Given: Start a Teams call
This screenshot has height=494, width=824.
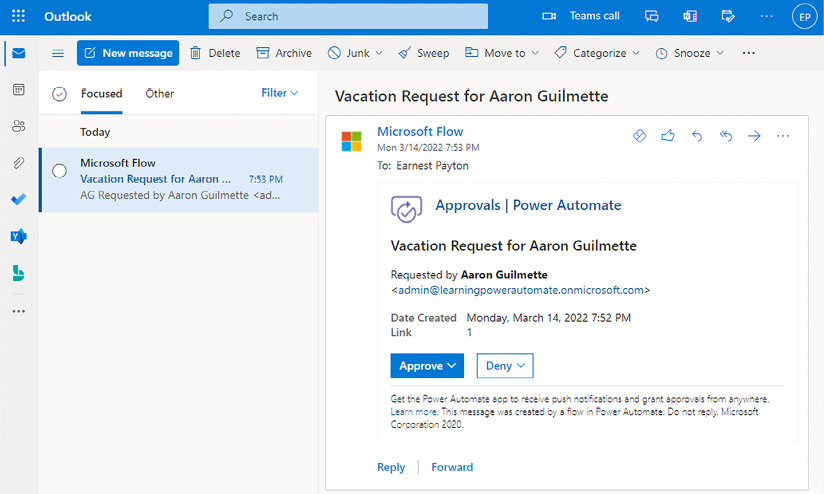Looking at the screenshot, I should [x=581, y=16].
